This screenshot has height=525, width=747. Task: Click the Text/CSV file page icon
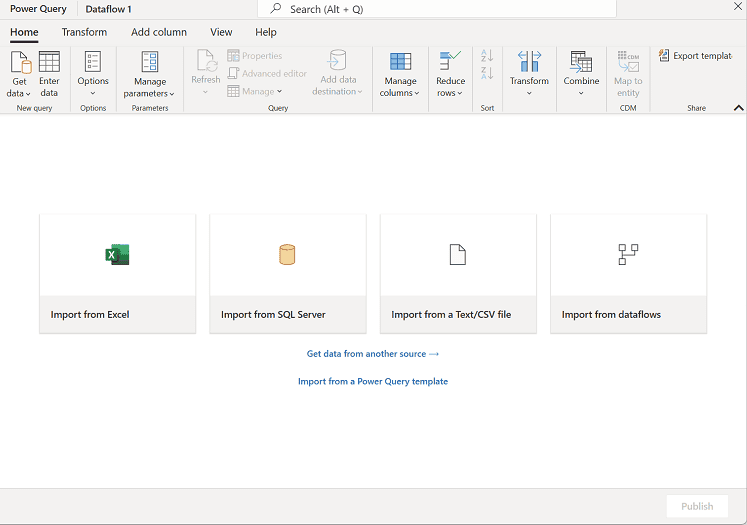458,255
